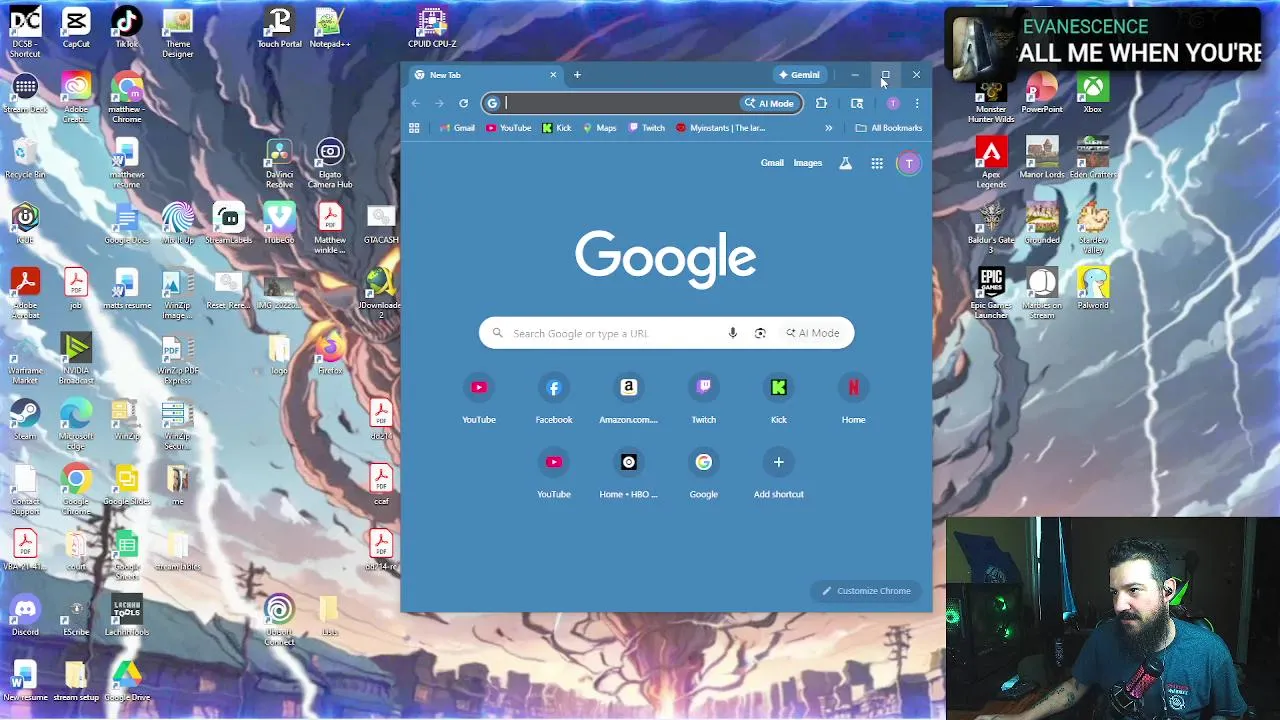Open Google apps grid on the page
This screenshot has width=1280, height=720.
(x=877, y=163)
